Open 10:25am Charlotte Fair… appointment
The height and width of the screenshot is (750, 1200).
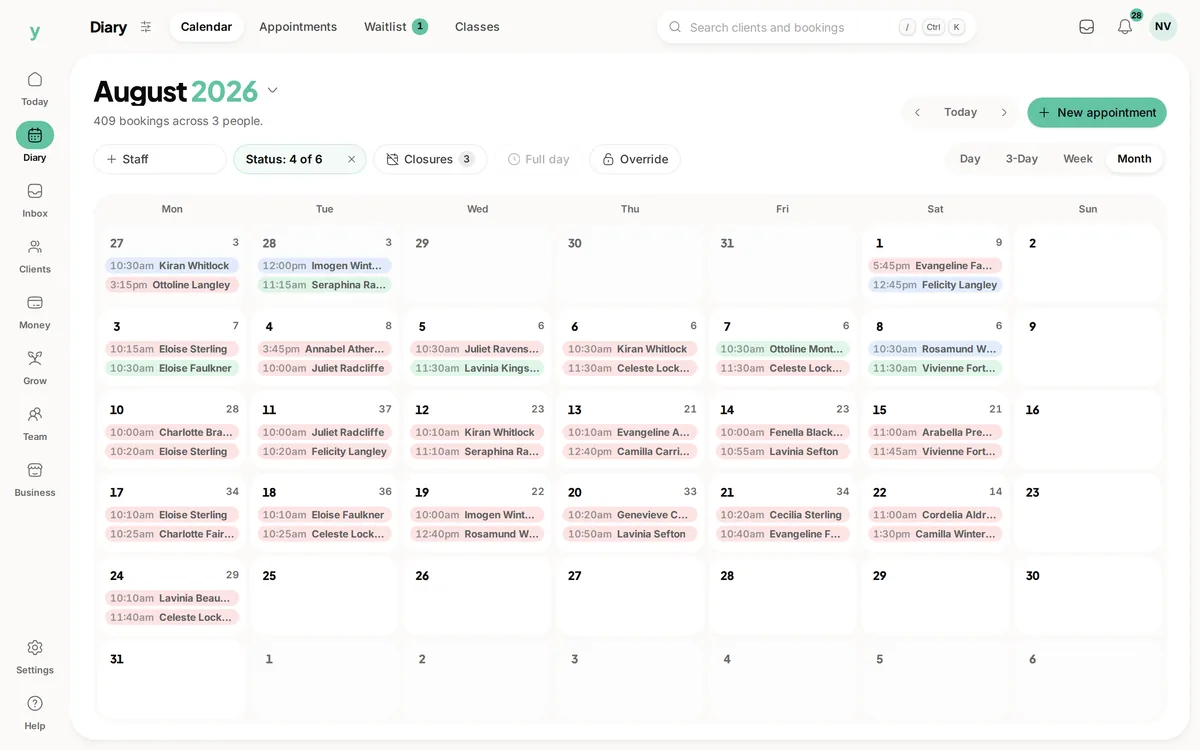pyautogui.click(x=172, y=534)
